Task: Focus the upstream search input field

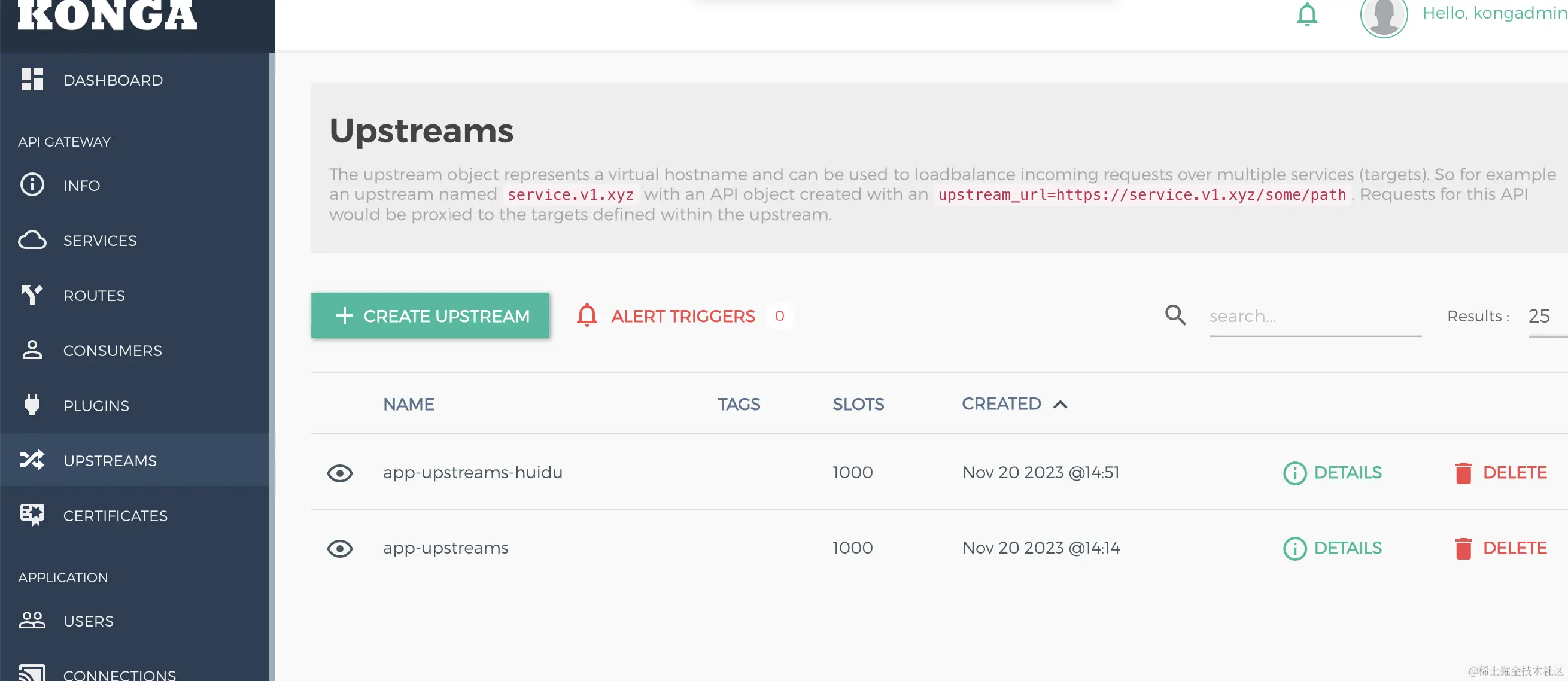Action: 1314,317
